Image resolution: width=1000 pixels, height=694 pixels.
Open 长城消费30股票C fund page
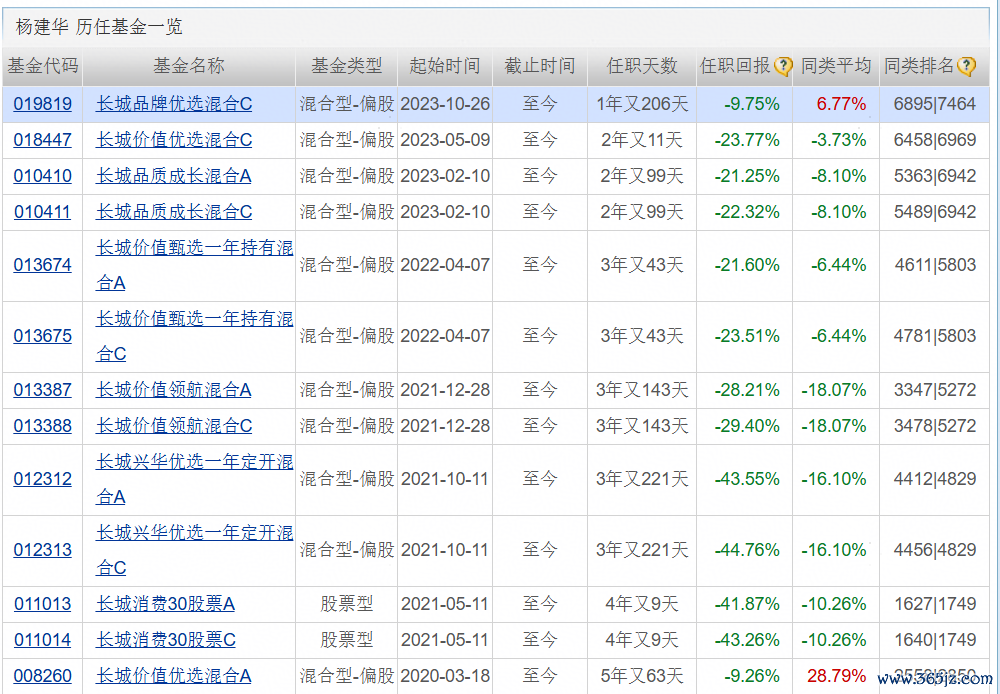click(166, 640)
